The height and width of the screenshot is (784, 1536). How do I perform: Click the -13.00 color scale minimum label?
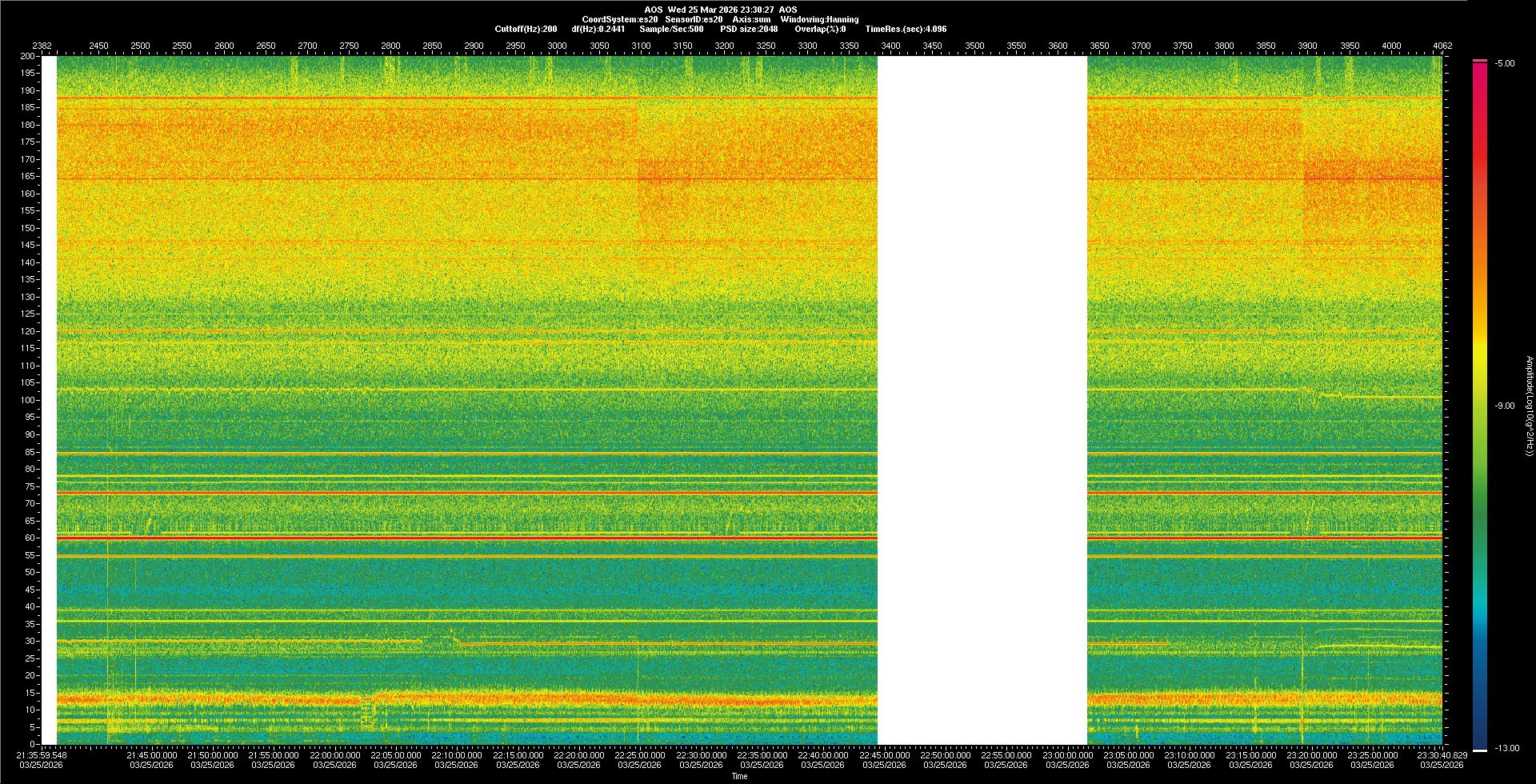(1507, 749)
